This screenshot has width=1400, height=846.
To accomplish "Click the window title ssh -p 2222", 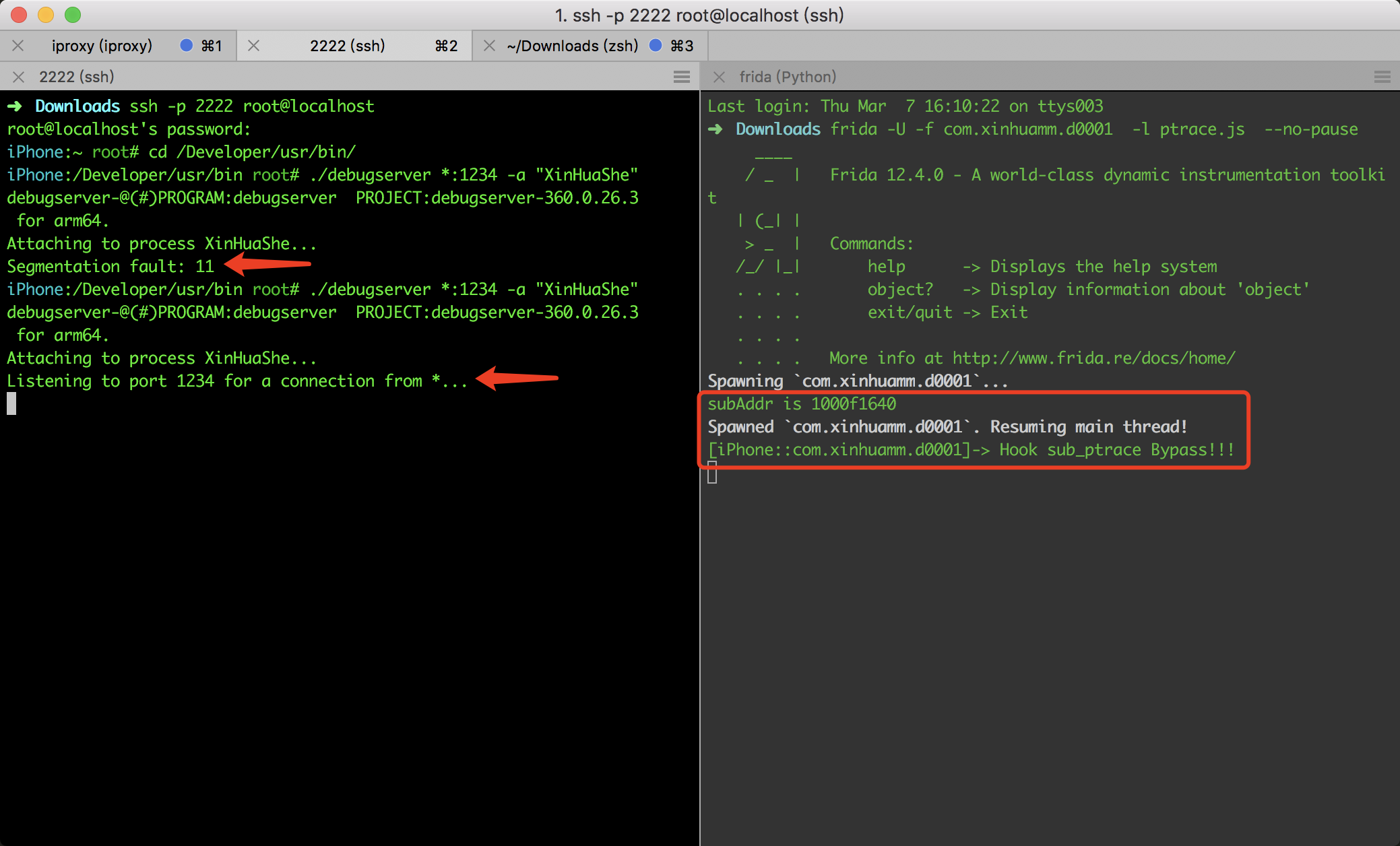I will pos(699,15).
